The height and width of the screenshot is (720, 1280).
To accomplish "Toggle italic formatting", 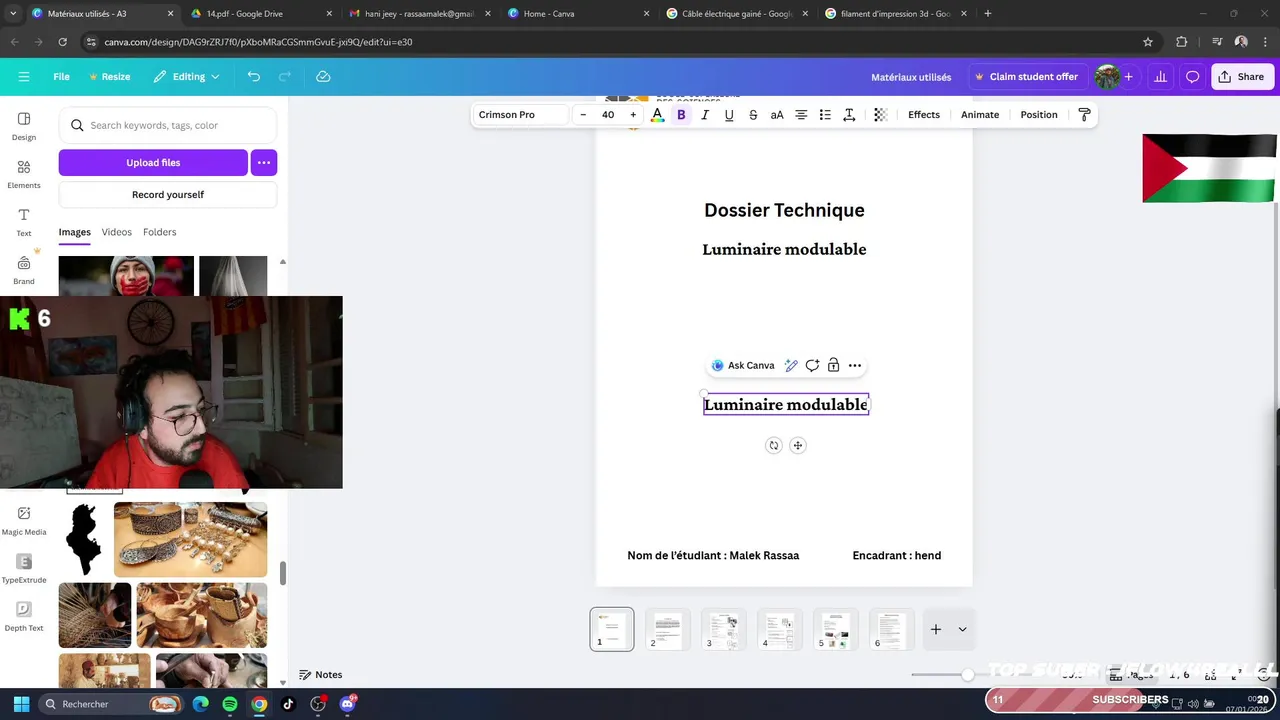I will coord(705,115).
